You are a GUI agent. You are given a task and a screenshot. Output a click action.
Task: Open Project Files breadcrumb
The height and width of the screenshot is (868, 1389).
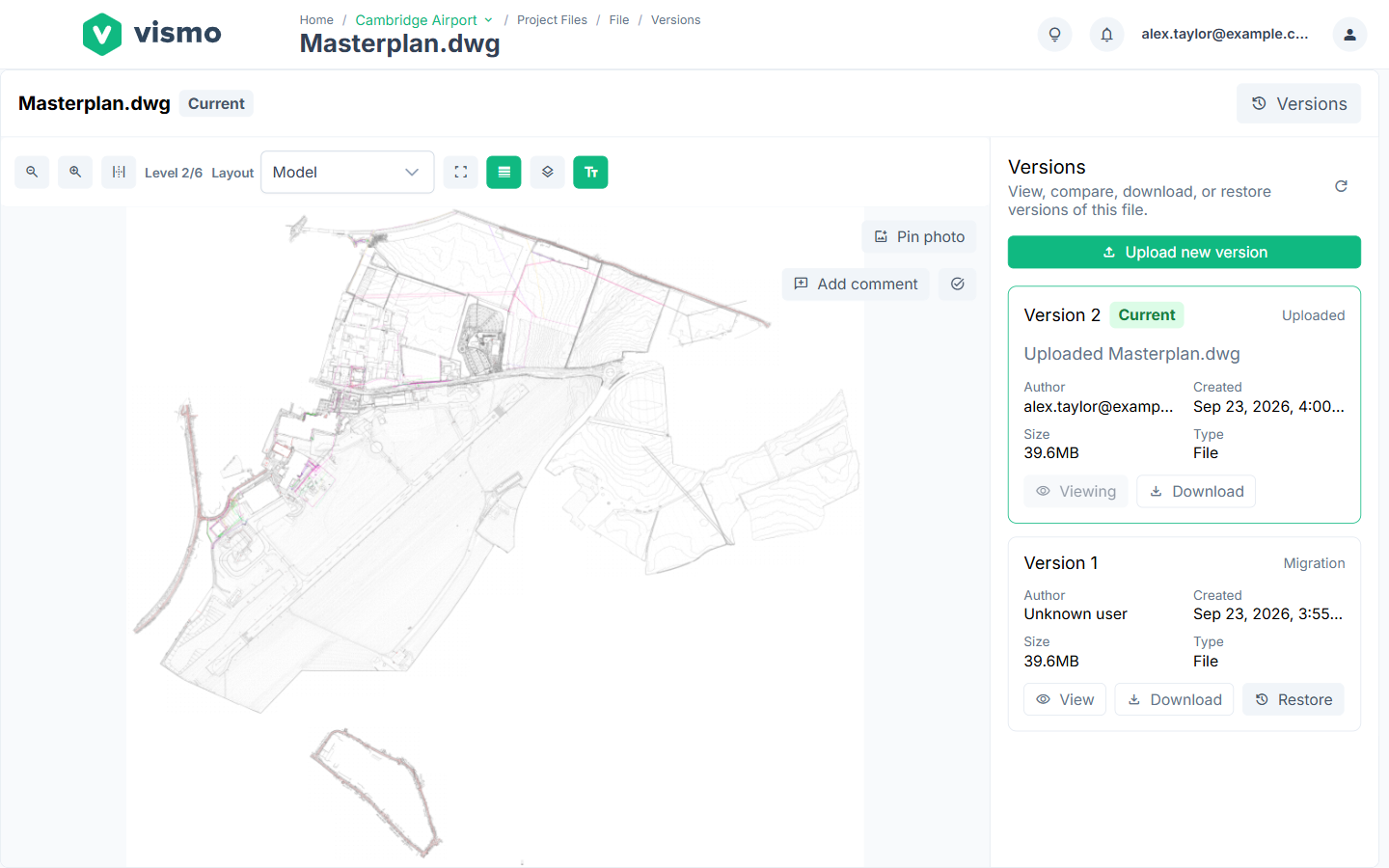point(552,19)
